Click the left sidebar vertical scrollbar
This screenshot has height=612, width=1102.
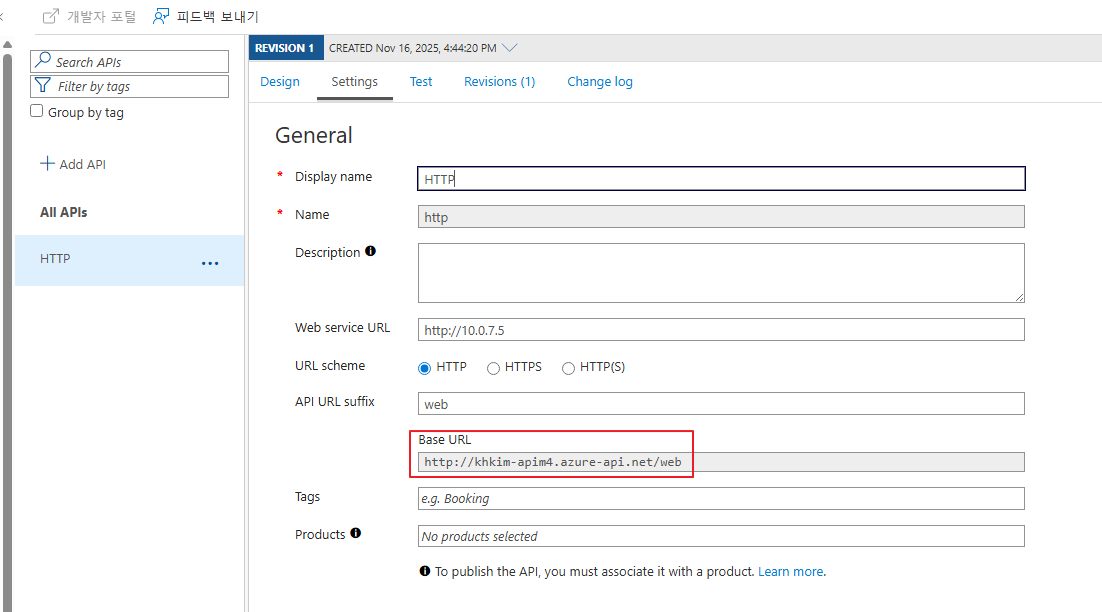coord(7,330)
